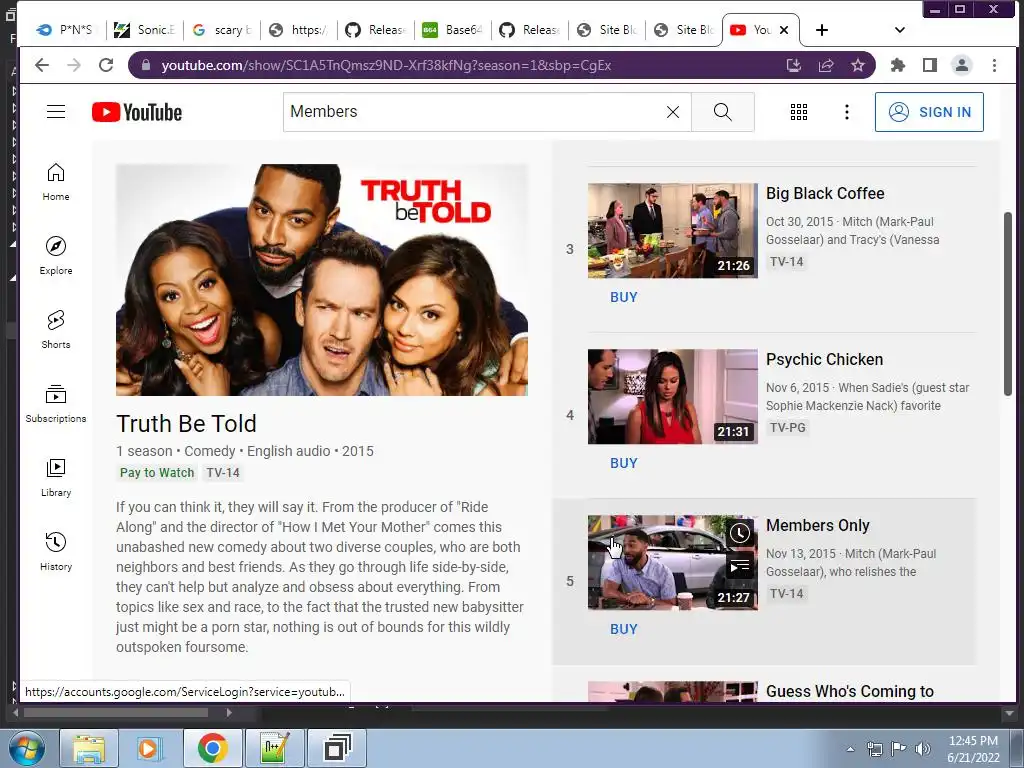The width and height of the screenshot is (1024, 768).
Task: Open Library in the sidebar
Action: point(56,478)
